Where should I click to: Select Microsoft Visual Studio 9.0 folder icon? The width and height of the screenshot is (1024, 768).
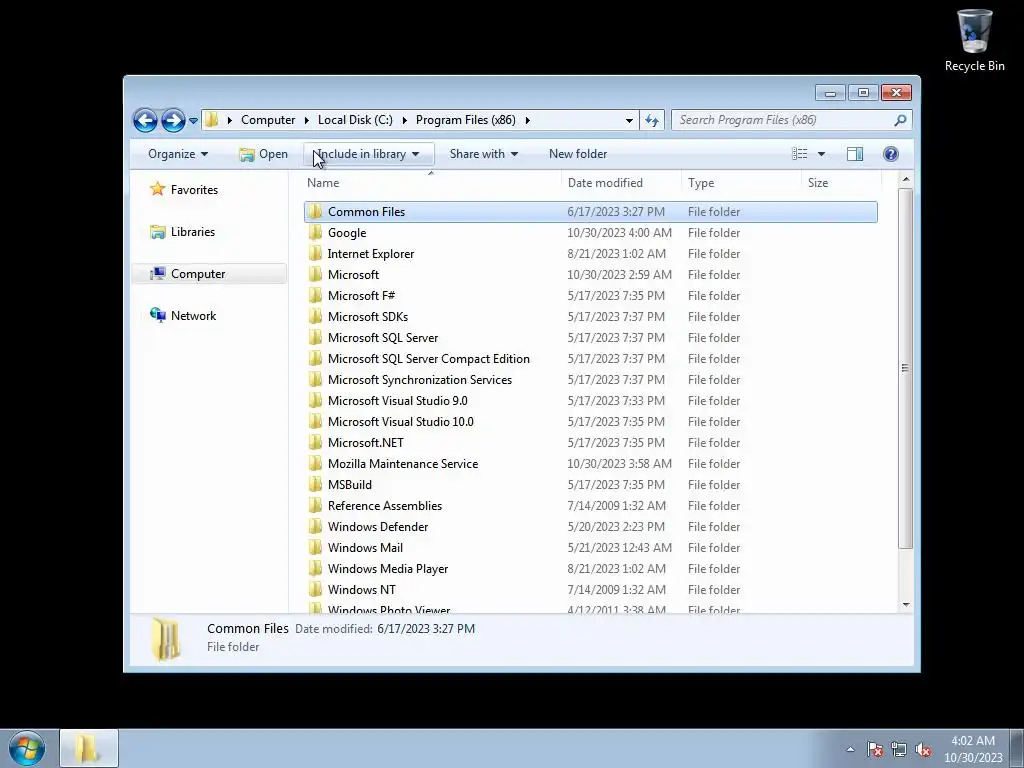(315, 400)
